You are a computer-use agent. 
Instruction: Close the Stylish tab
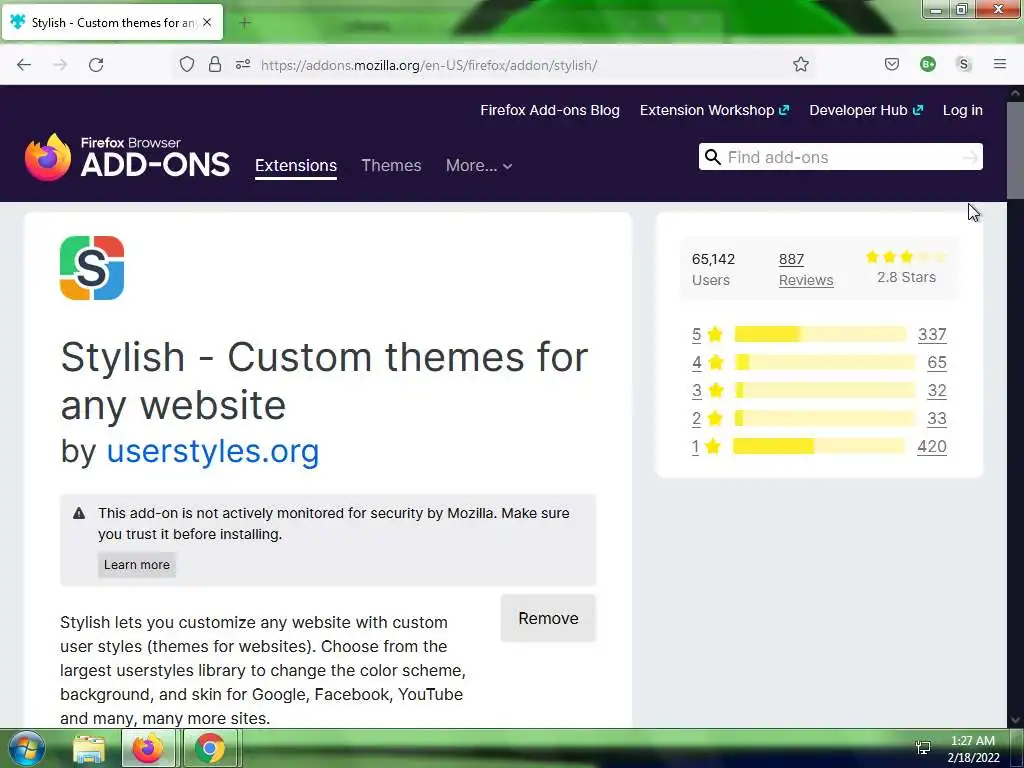point(207,22)
